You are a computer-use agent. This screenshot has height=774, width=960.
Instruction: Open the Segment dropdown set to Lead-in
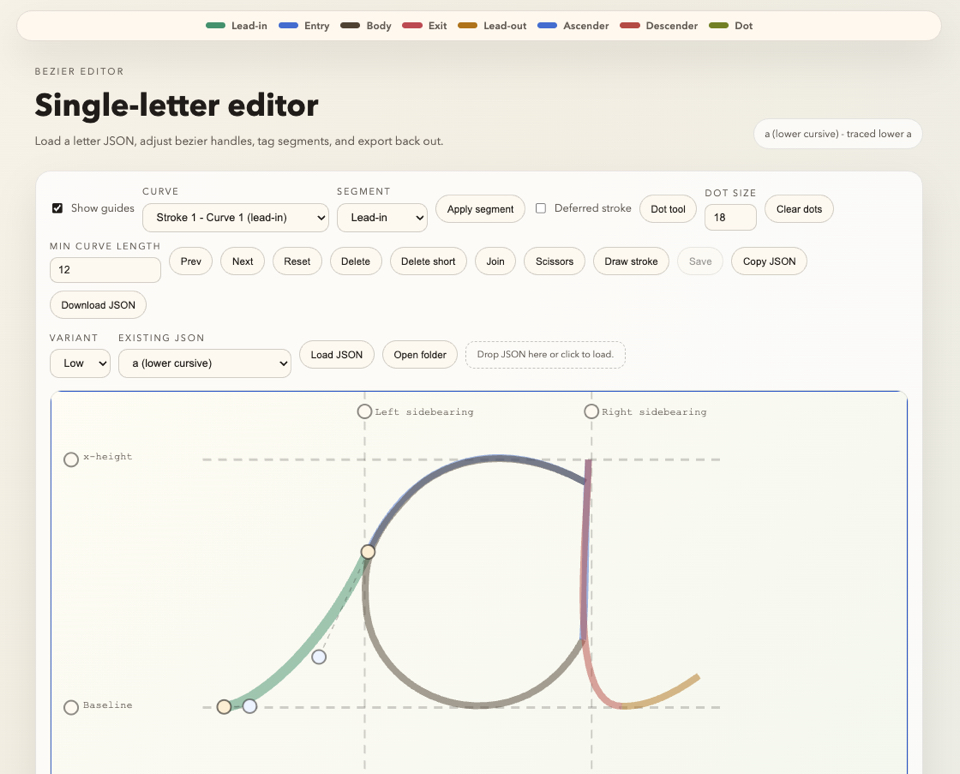point(382,217)
